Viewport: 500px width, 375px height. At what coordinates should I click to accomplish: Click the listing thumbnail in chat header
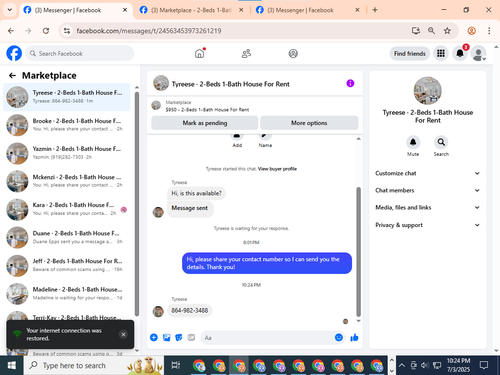[161, 83]
